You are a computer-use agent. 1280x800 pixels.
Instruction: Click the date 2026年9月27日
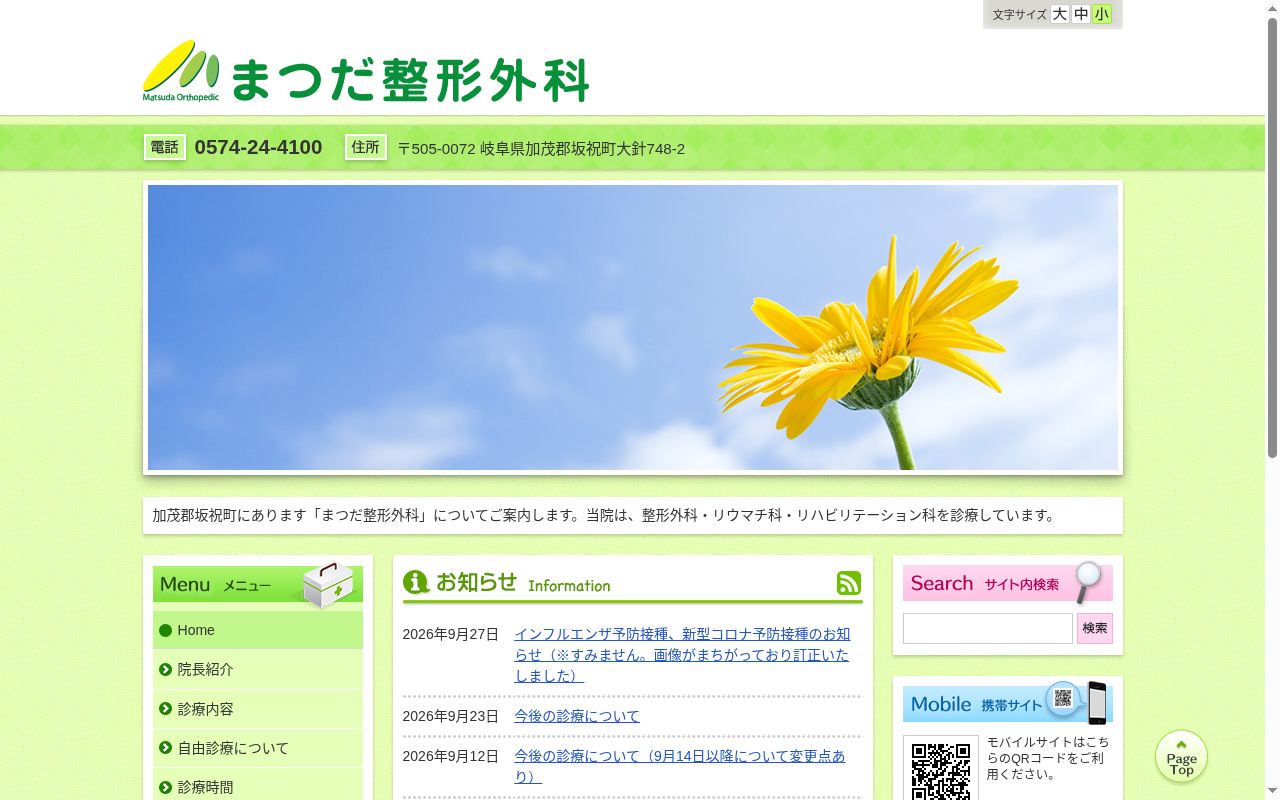tap(450, 634)
